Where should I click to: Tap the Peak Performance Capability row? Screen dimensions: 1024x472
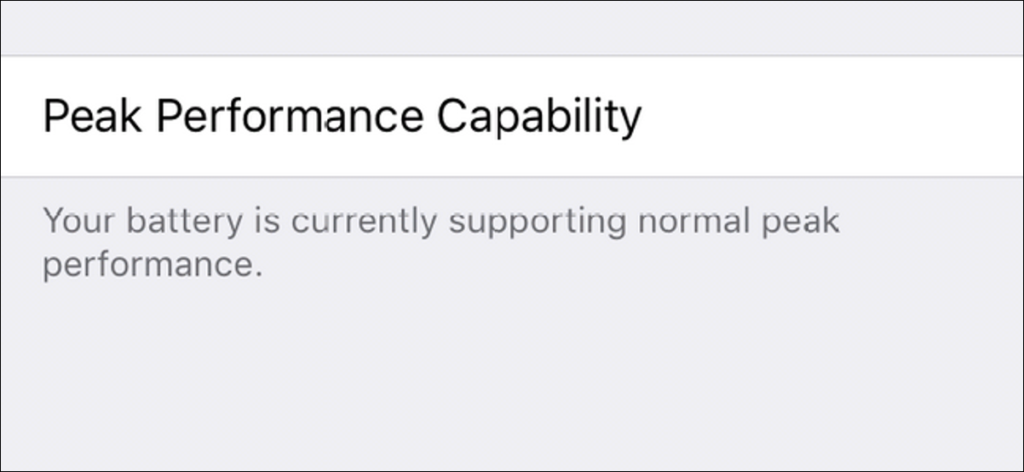coord(512,117)
